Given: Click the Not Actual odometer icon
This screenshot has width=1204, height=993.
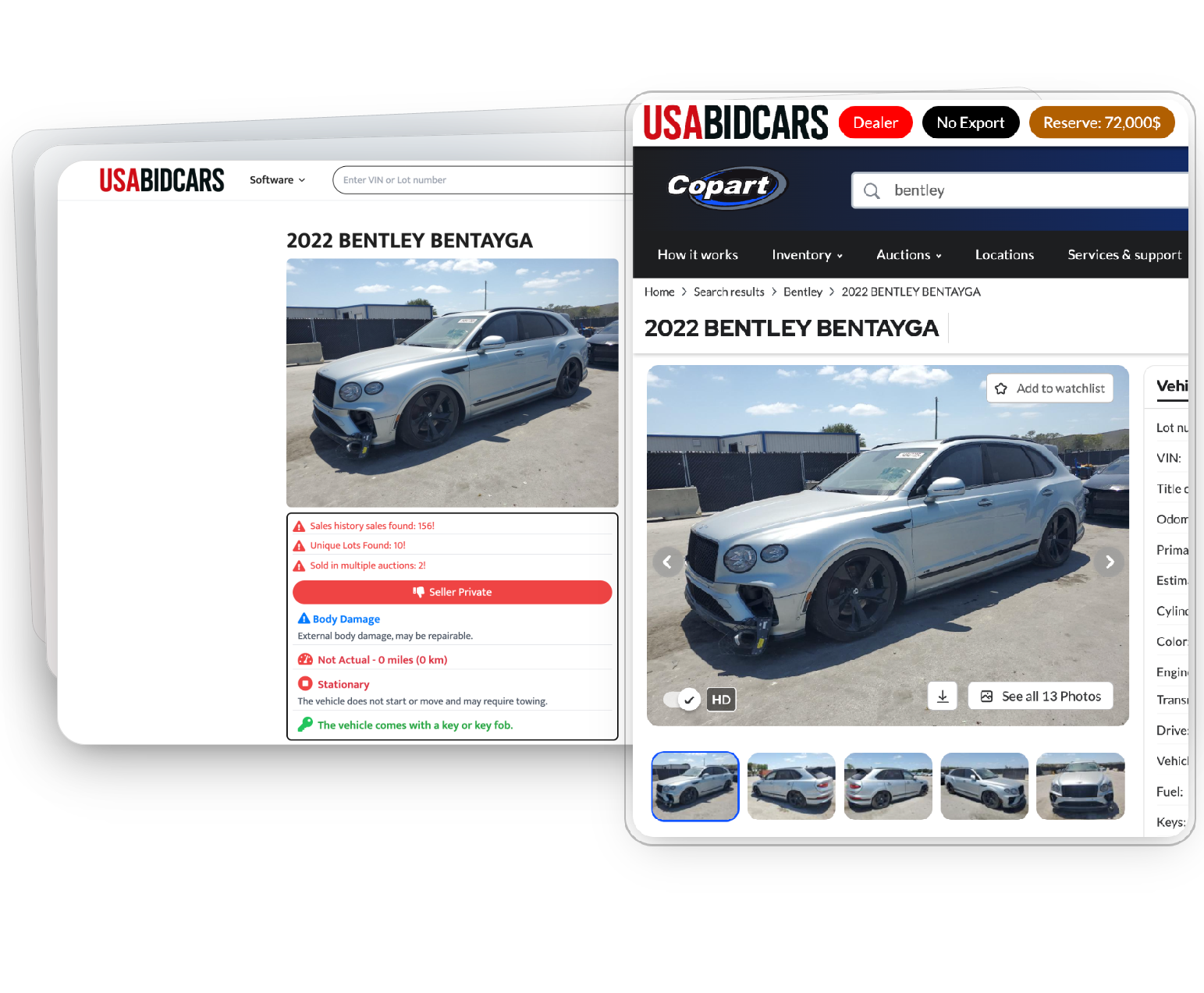Looking at the screenshot, I should (x=305, y=660).
